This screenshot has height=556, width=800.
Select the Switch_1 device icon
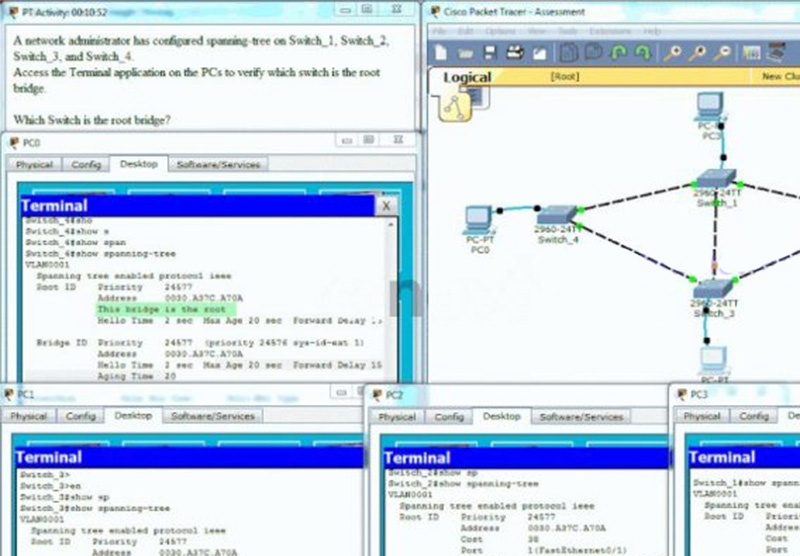point(716,179)
